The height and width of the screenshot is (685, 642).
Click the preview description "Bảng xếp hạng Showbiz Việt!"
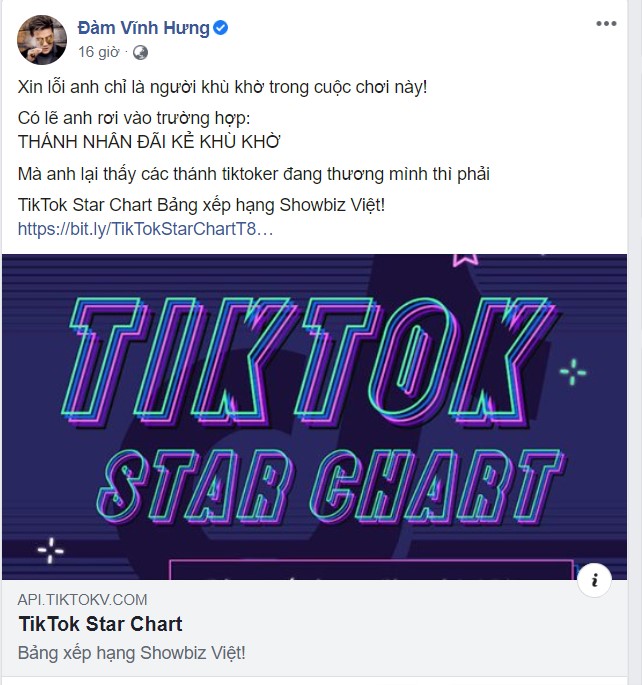click(x=132, y=652)
